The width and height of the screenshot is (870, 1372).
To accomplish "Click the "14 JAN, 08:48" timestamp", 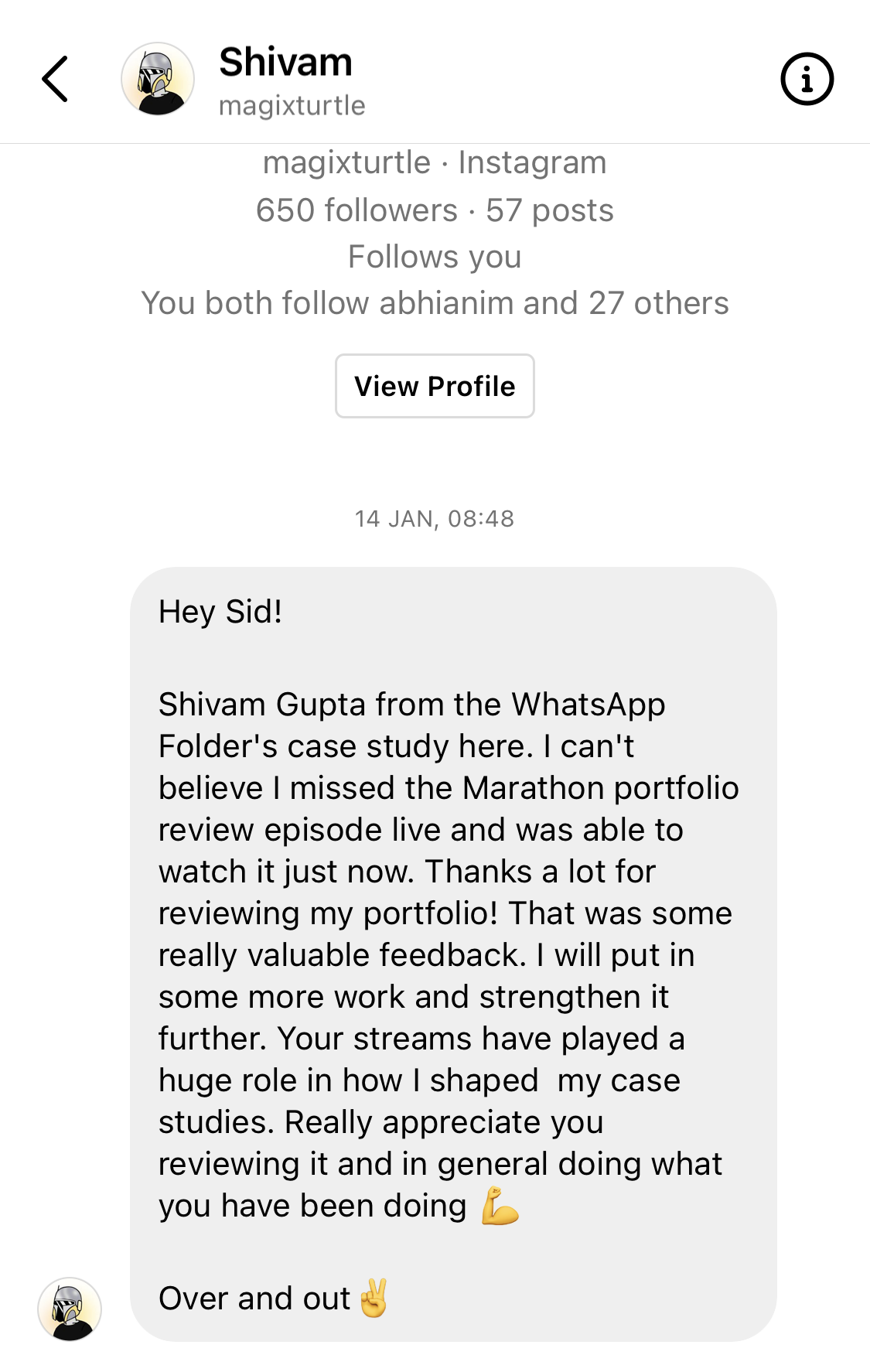I will 435,519.
